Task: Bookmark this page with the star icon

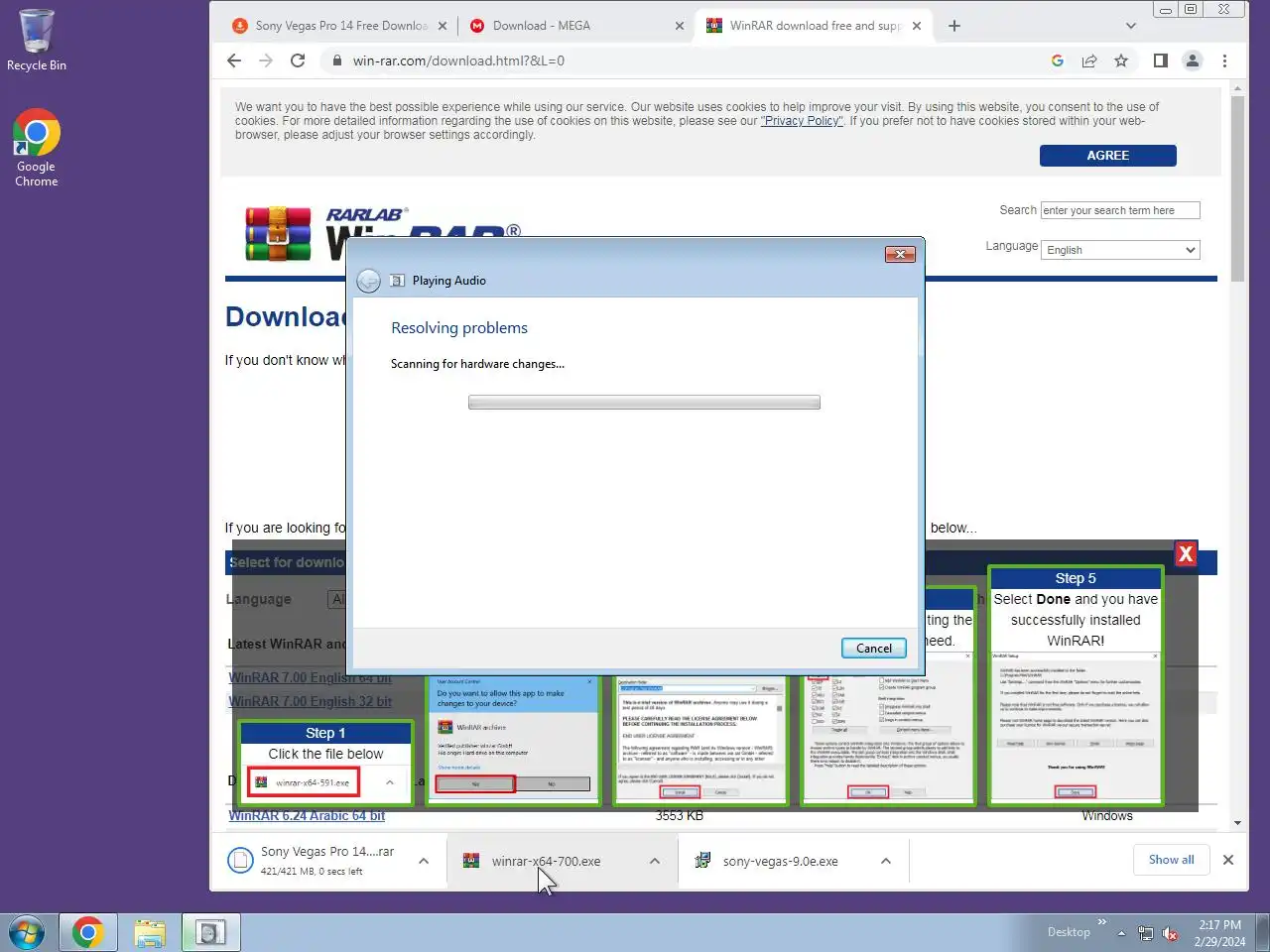Action: 1121,60
